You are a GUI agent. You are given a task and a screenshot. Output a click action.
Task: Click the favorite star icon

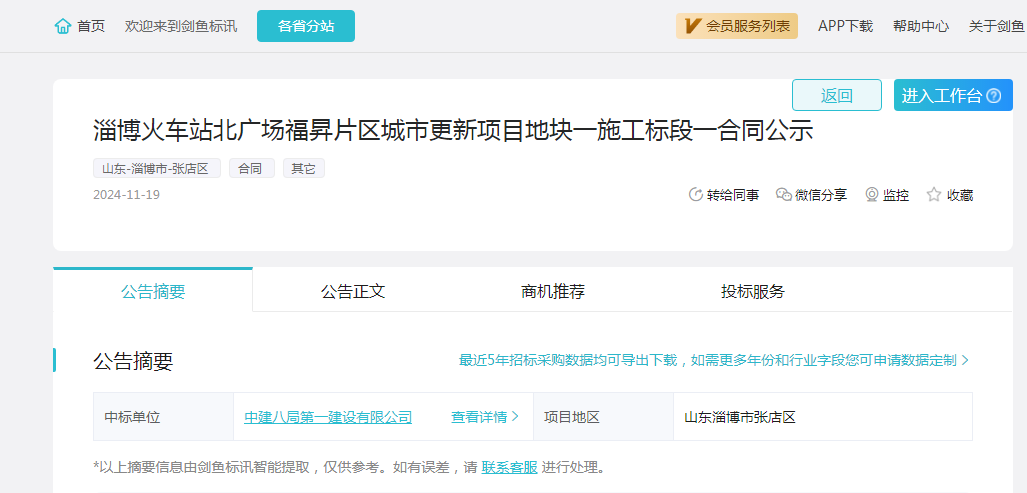coord(934,195)
